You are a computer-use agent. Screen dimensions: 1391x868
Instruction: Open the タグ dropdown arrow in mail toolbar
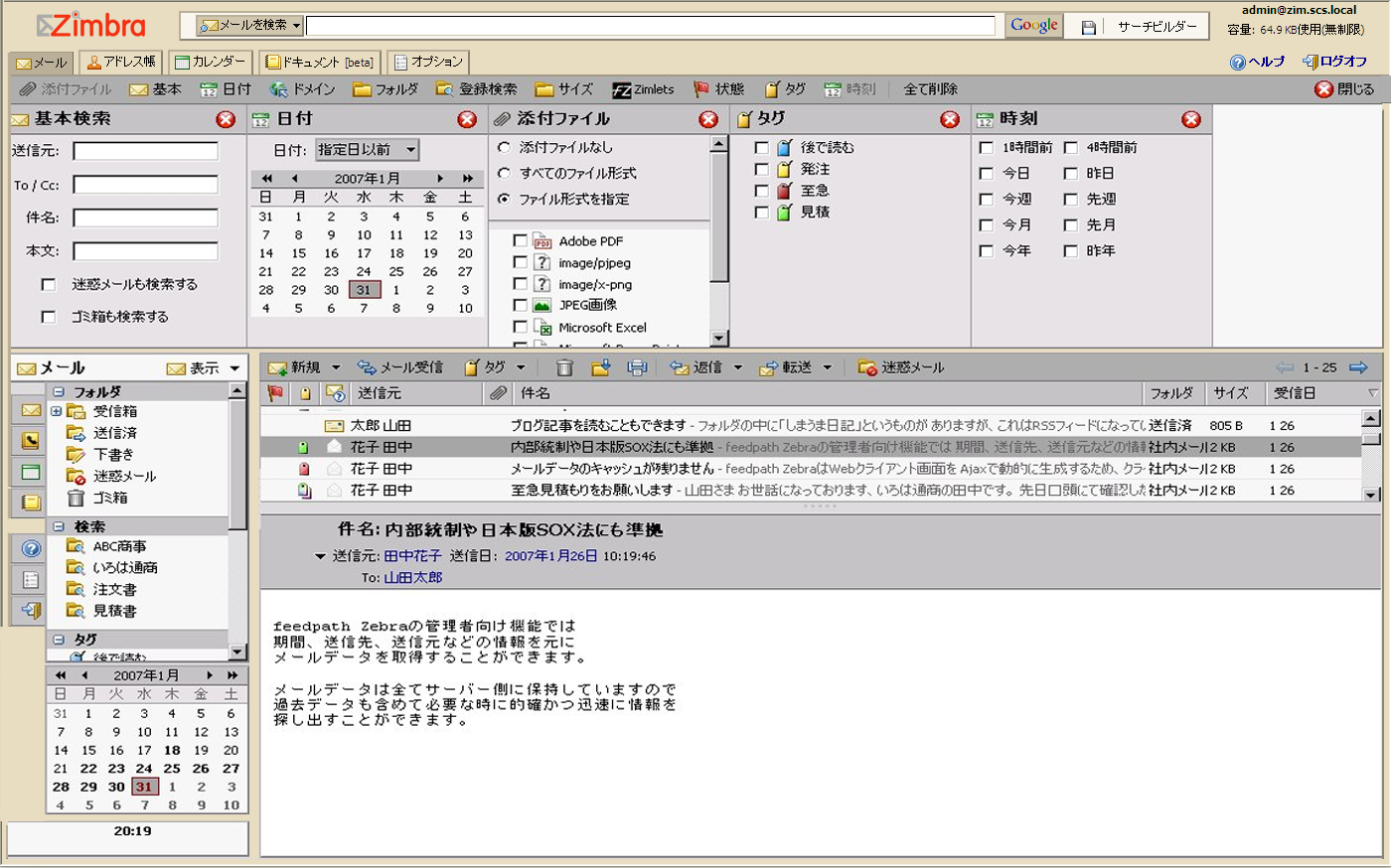521,367
